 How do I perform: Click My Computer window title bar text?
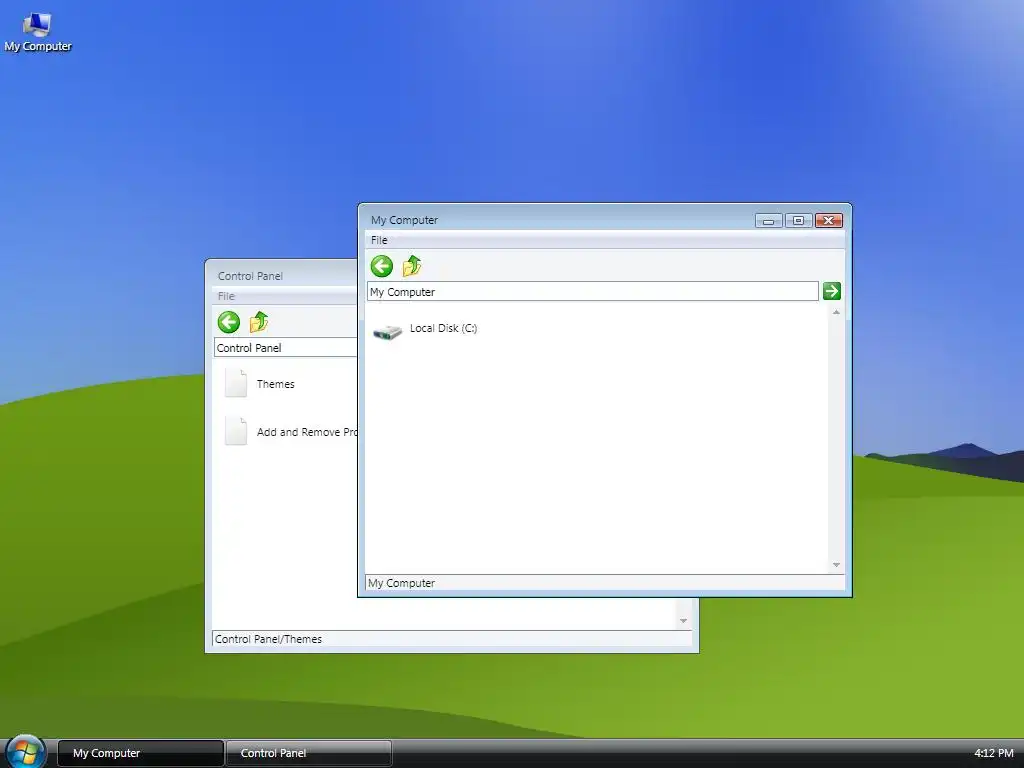tap(404, 220)
